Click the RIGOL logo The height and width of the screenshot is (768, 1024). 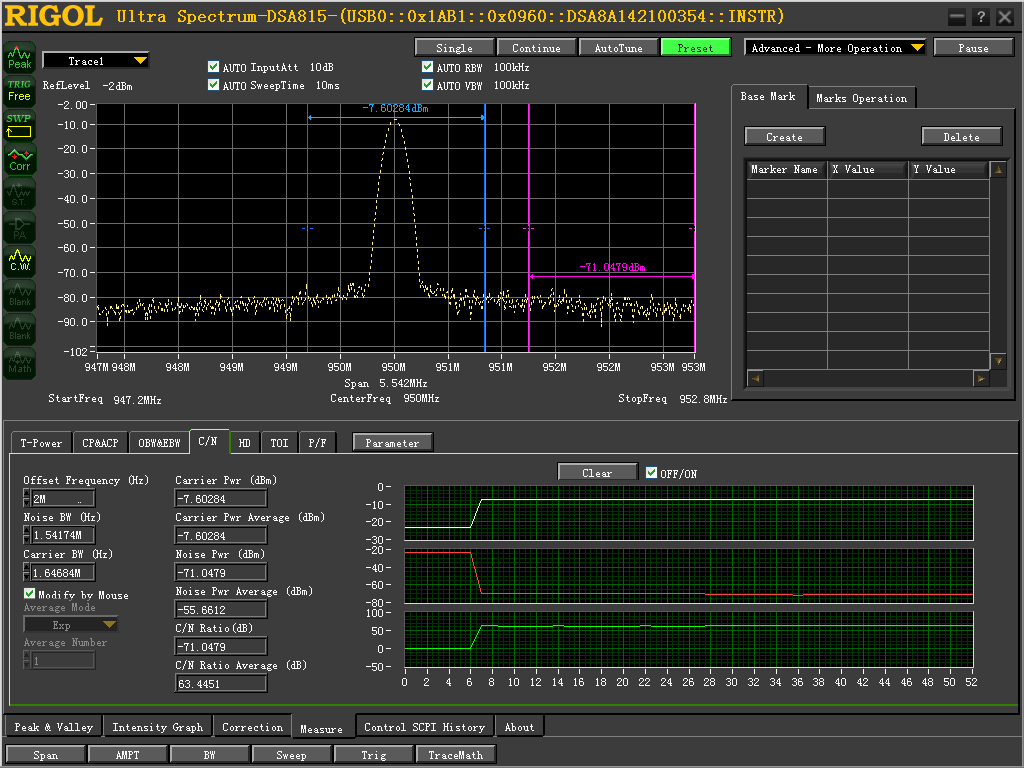(54, 16)
